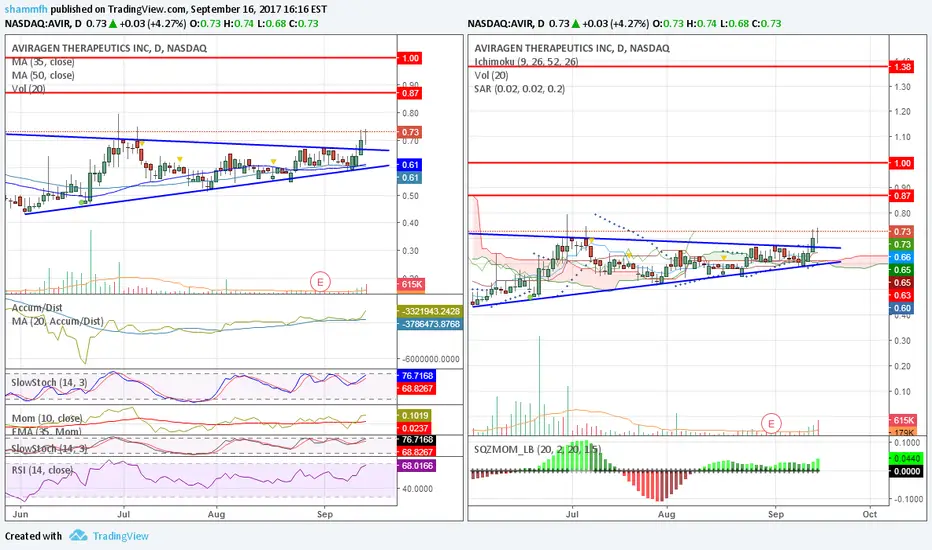Click the -3321943.2428 Accum/Dist value

tap(430, 312)
